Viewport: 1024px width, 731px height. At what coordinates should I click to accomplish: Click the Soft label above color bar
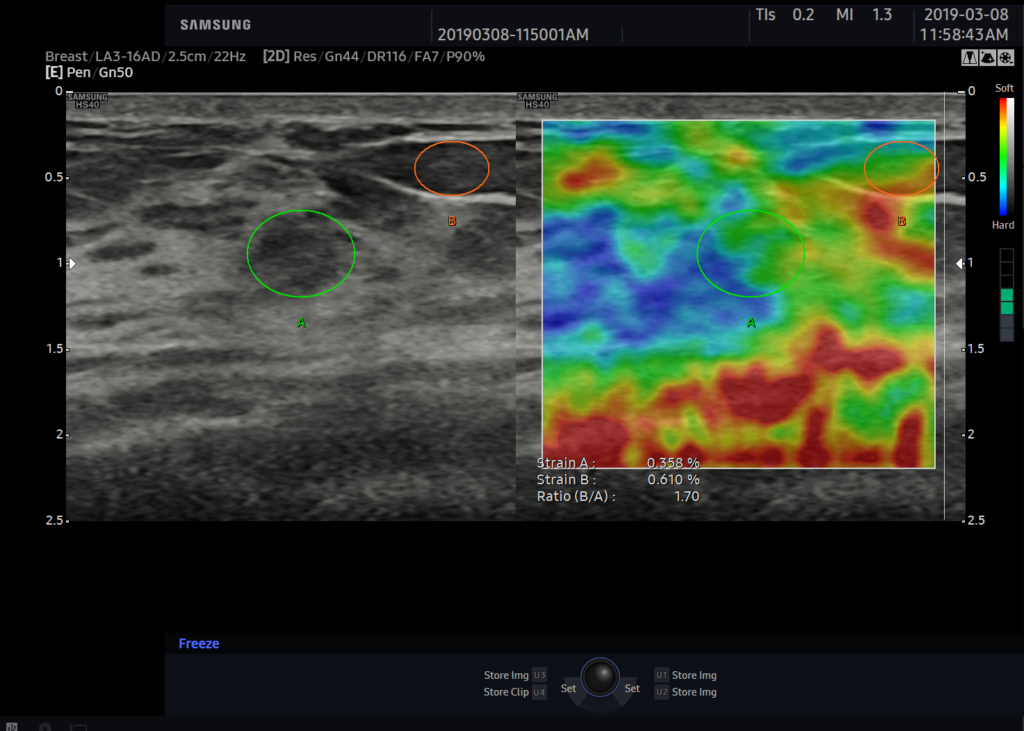click(1004, 88)
